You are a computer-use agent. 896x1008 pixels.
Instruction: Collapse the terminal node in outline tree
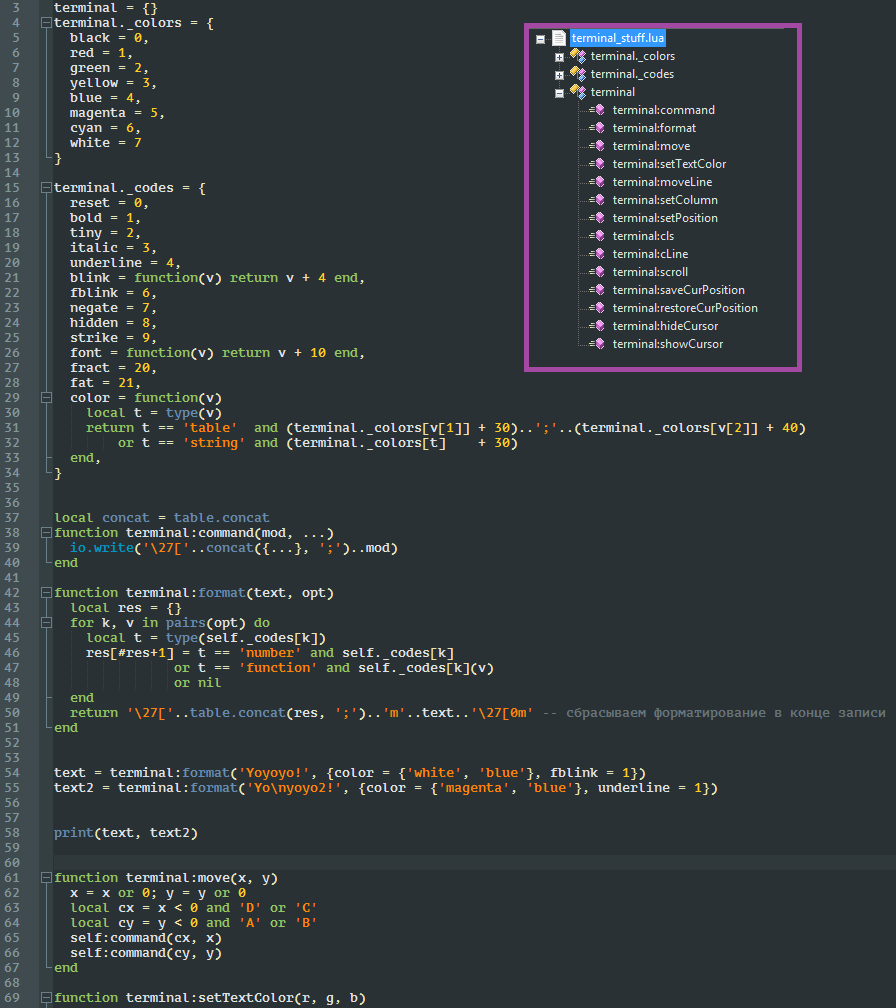pos(559,93)
